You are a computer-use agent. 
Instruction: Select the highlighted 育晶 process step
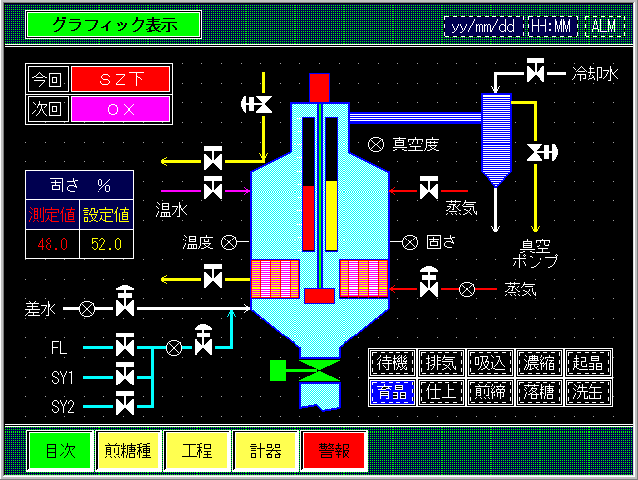coord(390,391)
